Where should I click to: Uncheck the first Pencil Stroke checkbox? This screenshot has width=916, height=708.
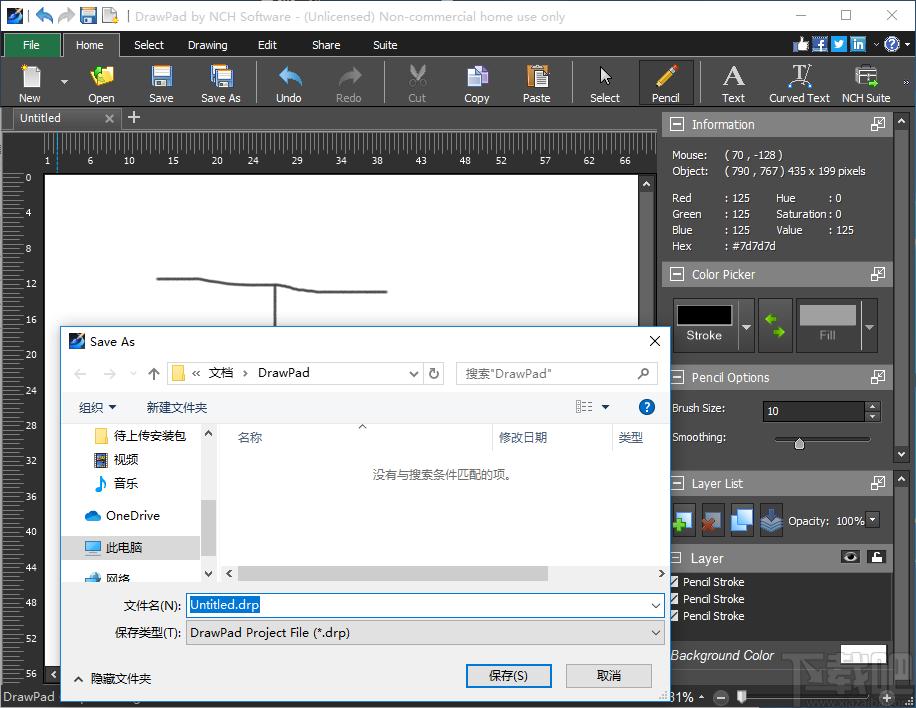(x=675, y=582)
